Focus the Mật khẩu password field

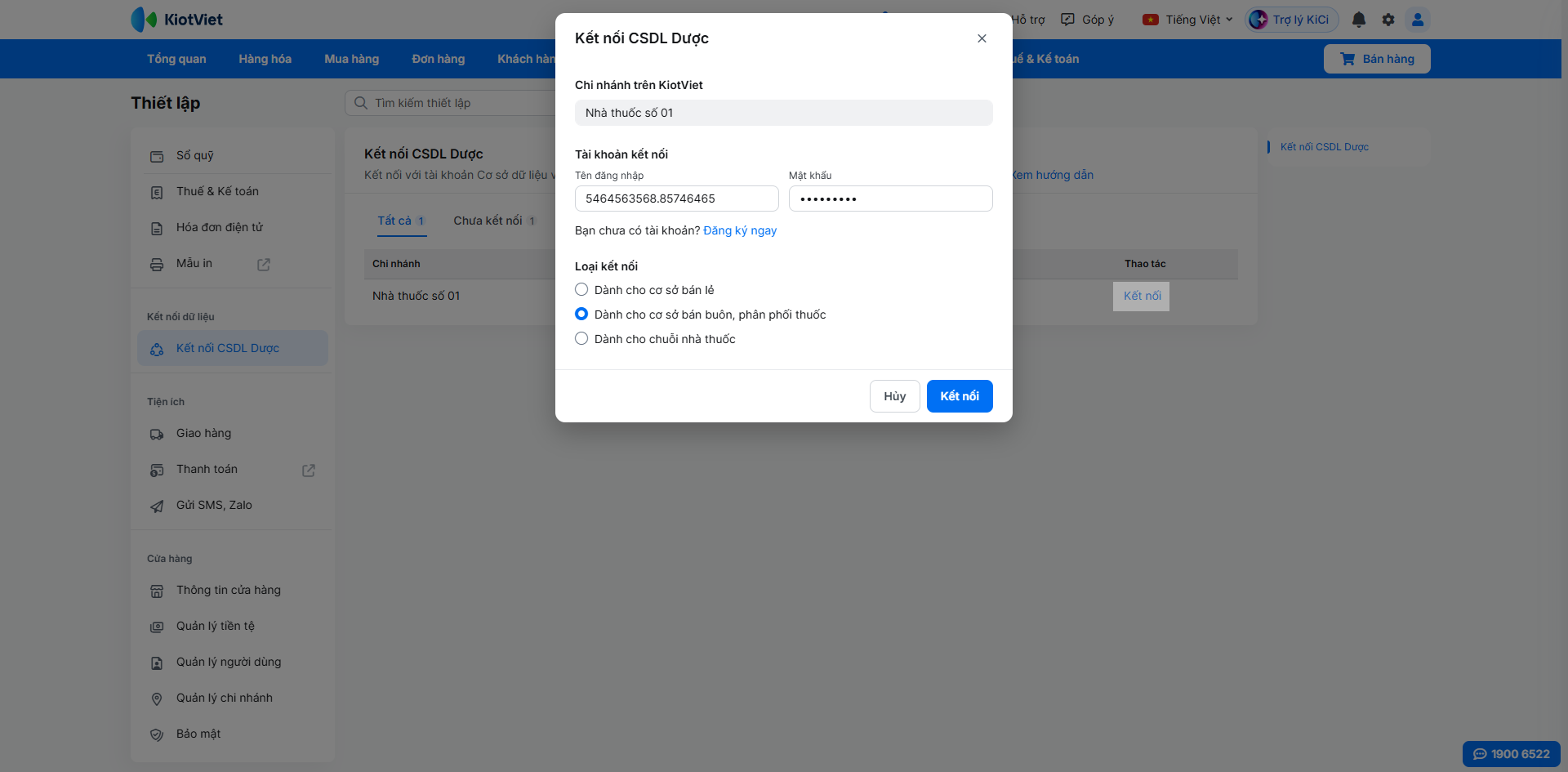point(891,199)
